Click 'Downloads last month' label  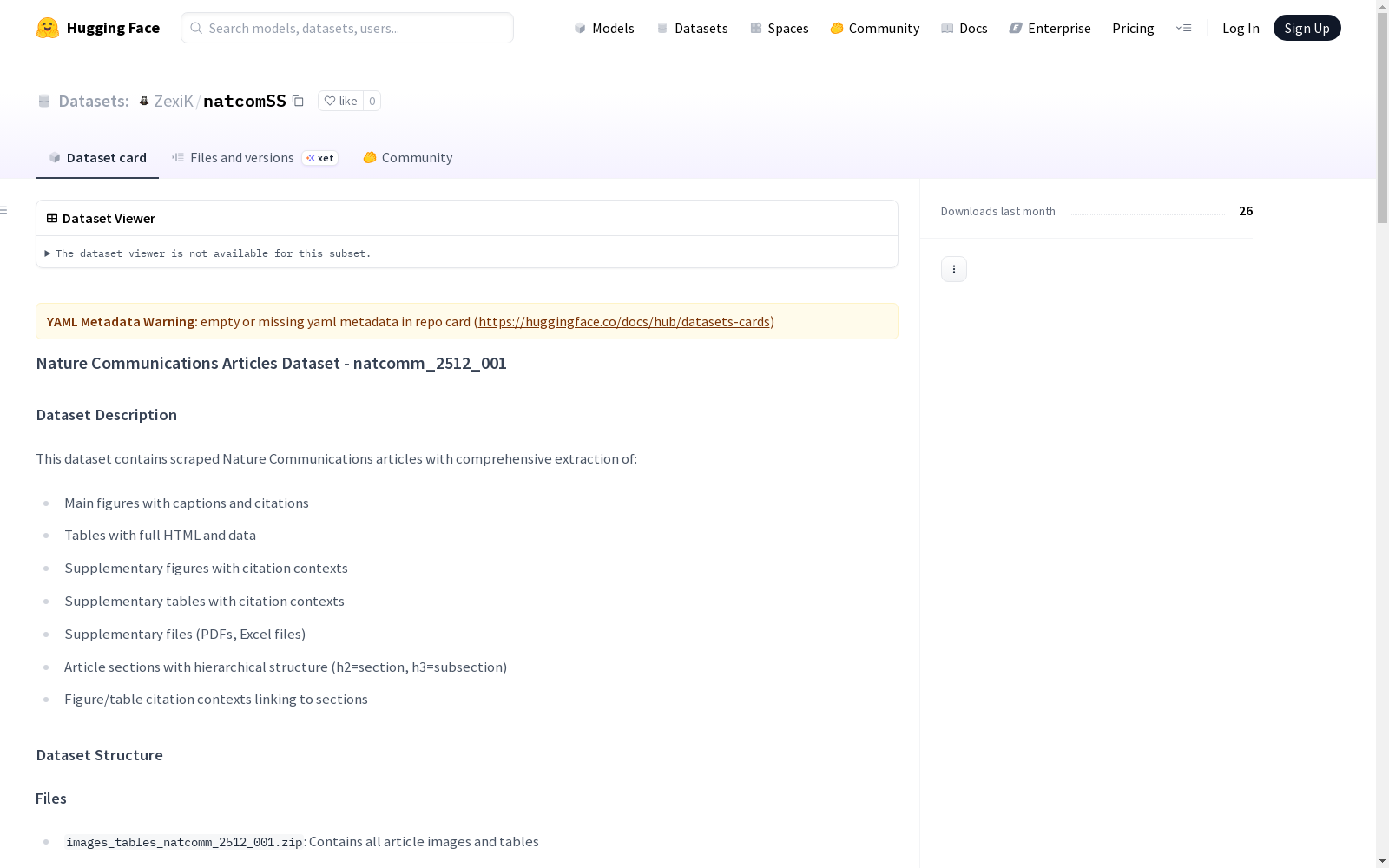(x=997, y=211)
